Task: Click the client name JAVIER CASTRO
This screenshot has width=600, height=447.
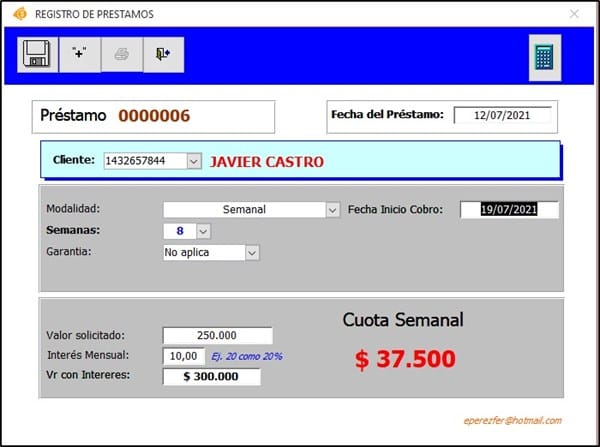Action: click(x=267, y=162)
